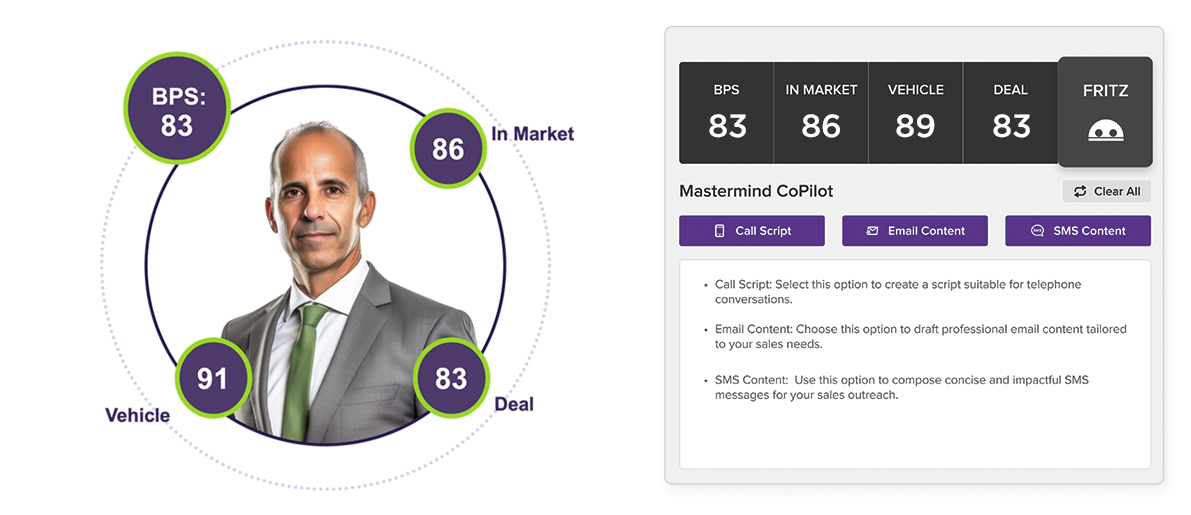Compose SMS Content
The image size is (1191, 515).
pos(1078,231)
